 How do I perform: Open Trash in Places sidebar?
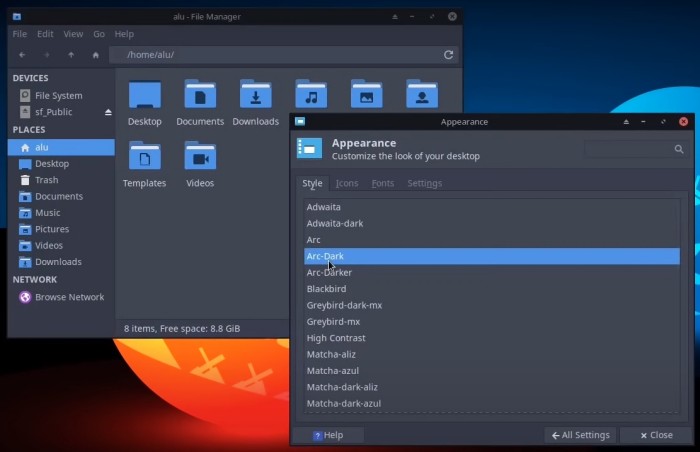(61, 180)
